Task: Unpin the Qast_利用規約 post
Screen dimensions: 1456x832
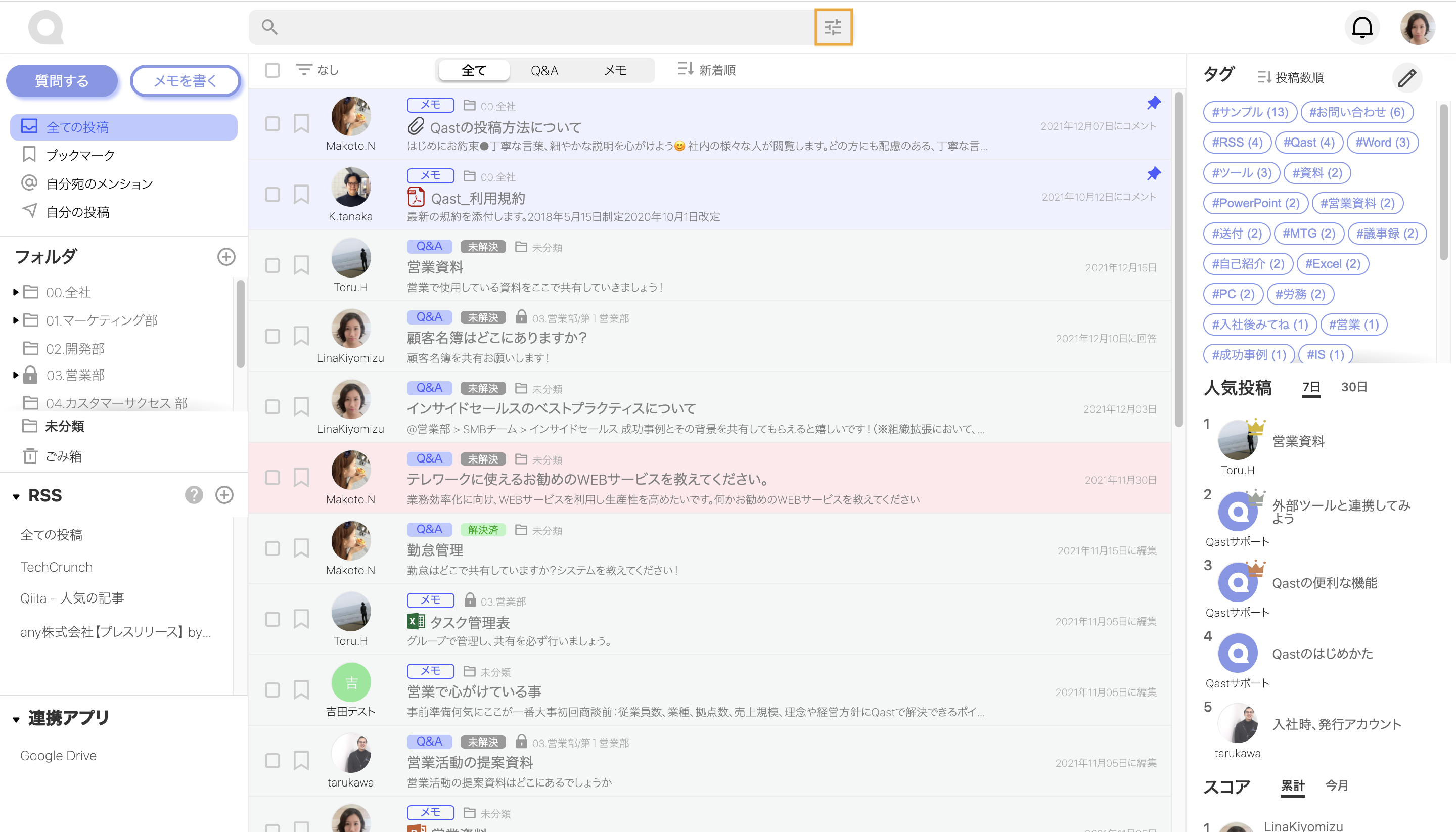Action: (1154, 174)
